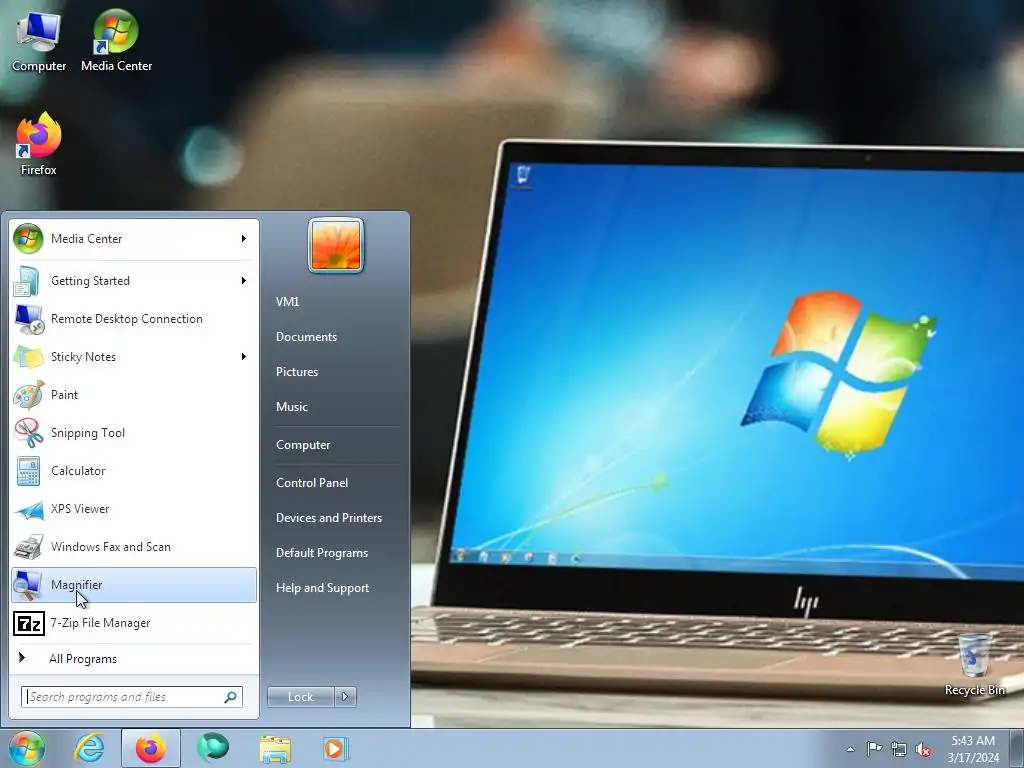Select the Windows Fax and Scan label
The image size is (1024, 768).
coord(110,547)
